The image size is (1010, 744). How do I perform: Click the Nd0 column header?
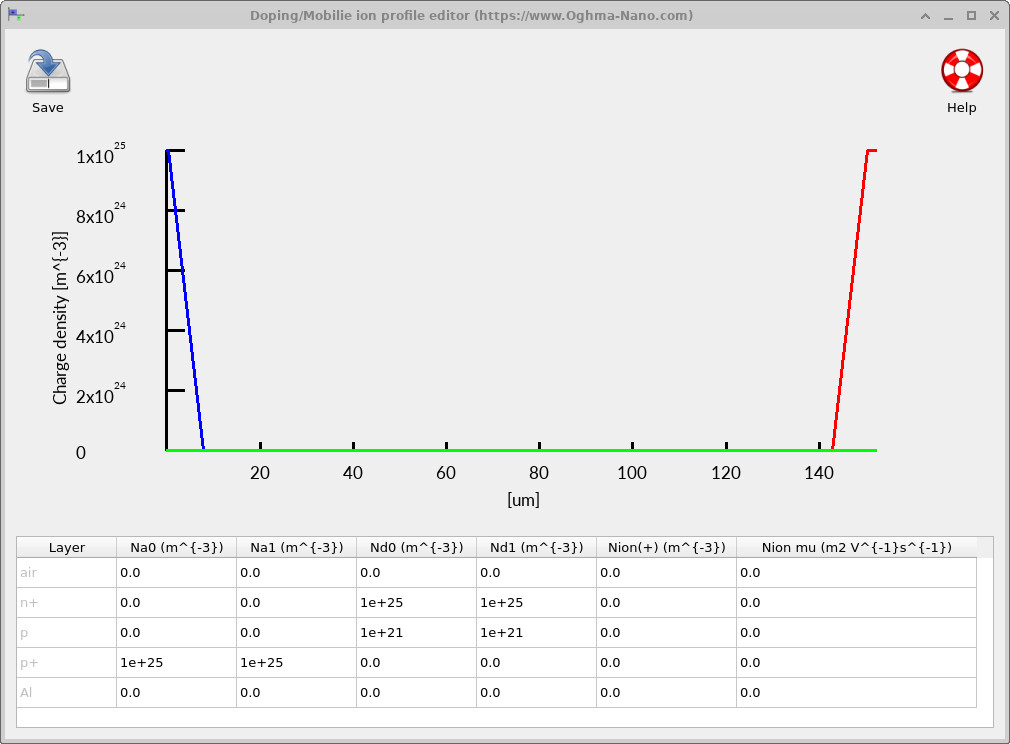pyautogui.click(x=415, y=547)
